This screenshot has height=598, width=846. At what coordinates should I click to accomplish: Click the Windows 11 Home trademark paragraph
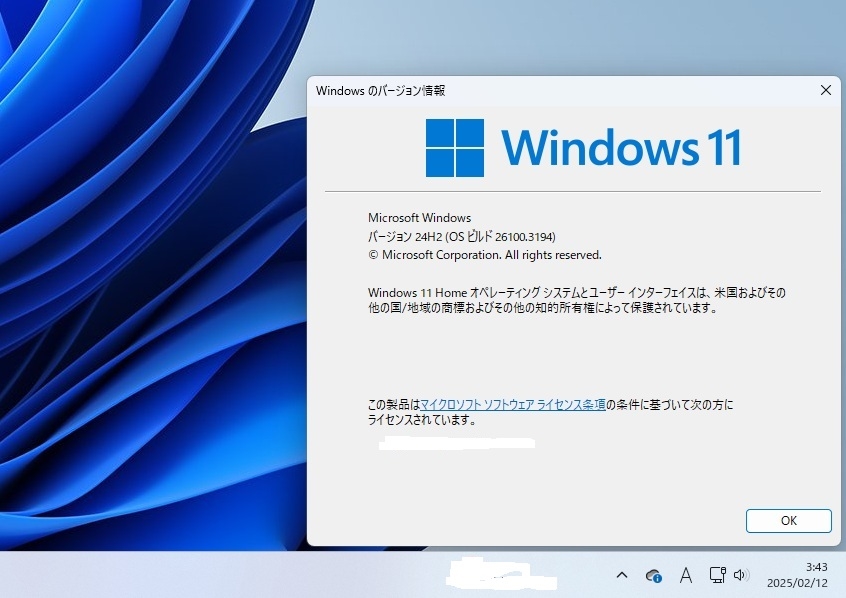click(577, 300)
